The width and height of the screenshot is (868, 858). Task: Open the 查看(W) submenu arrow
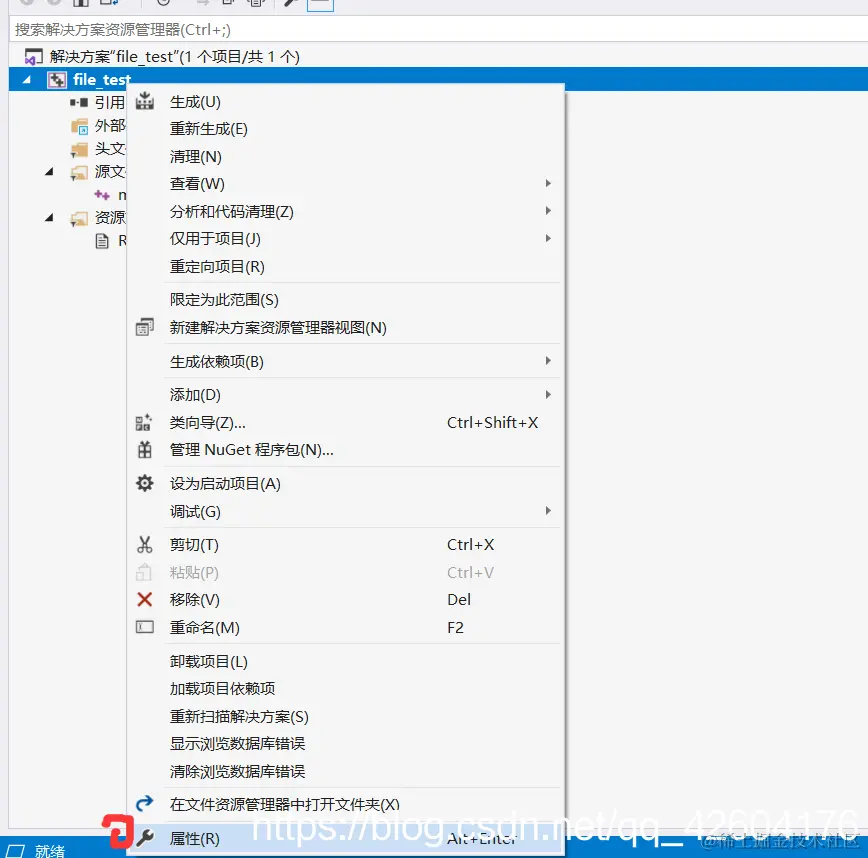pos(548,184)
